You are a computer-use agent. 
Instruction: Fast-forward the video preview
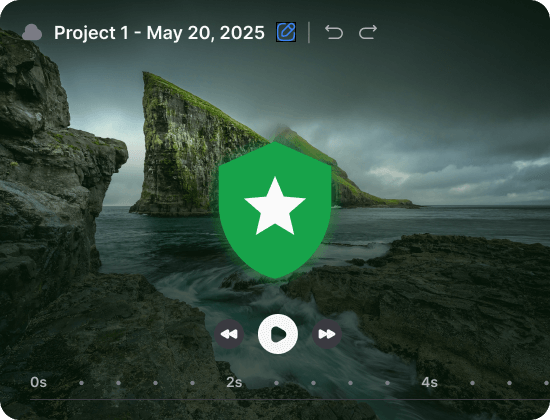(327, 334)
